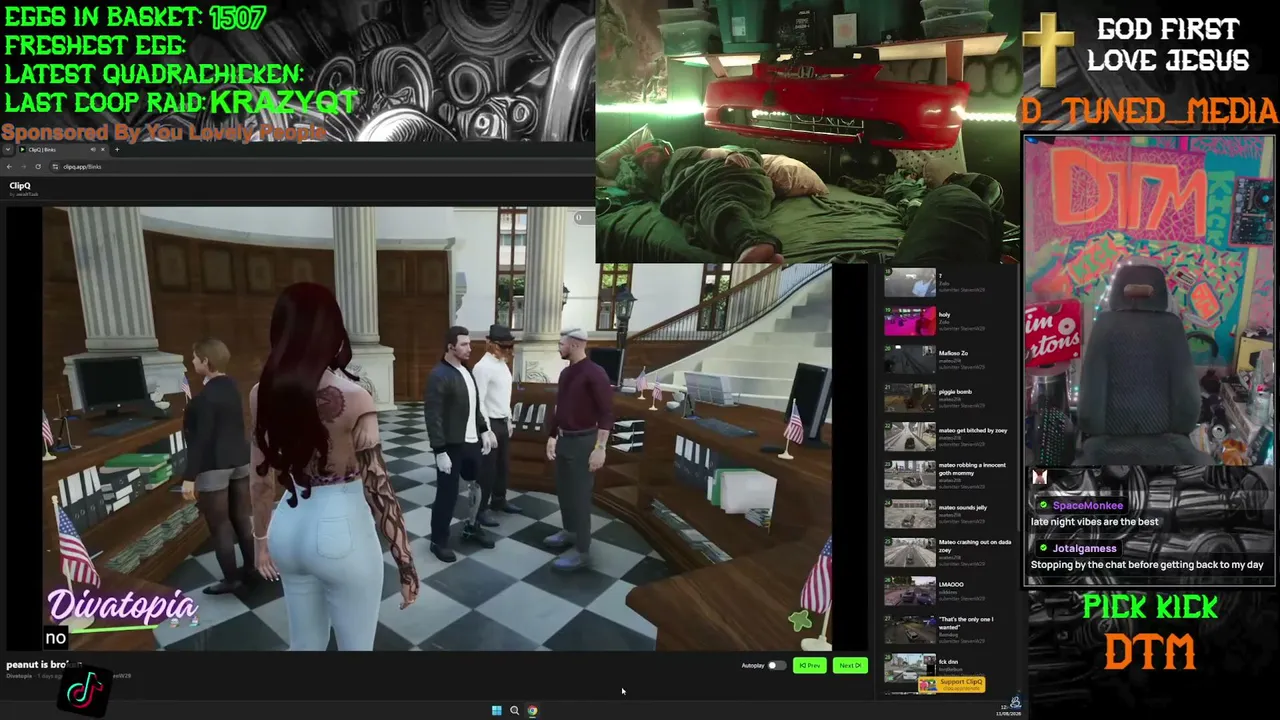Screen dimensions: 1280x720
Task: Click the clip title 'peanut is bro'
Action: (38, 665)
